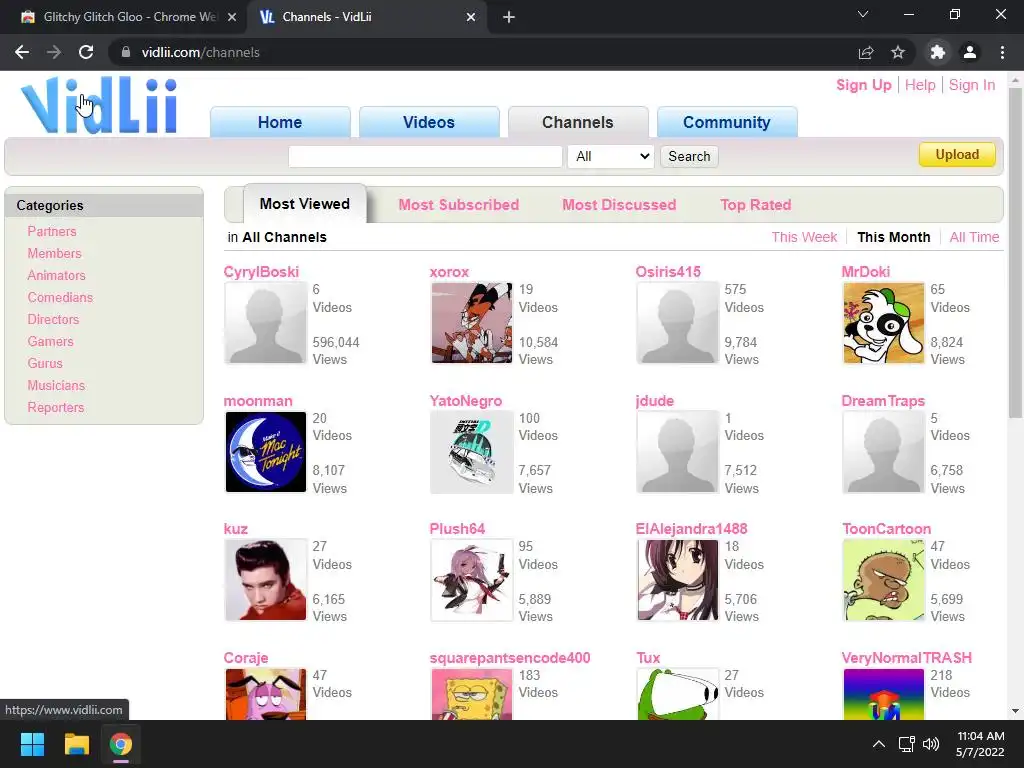Open the Gamers category
1024x768 pixels.
(50, 341)
